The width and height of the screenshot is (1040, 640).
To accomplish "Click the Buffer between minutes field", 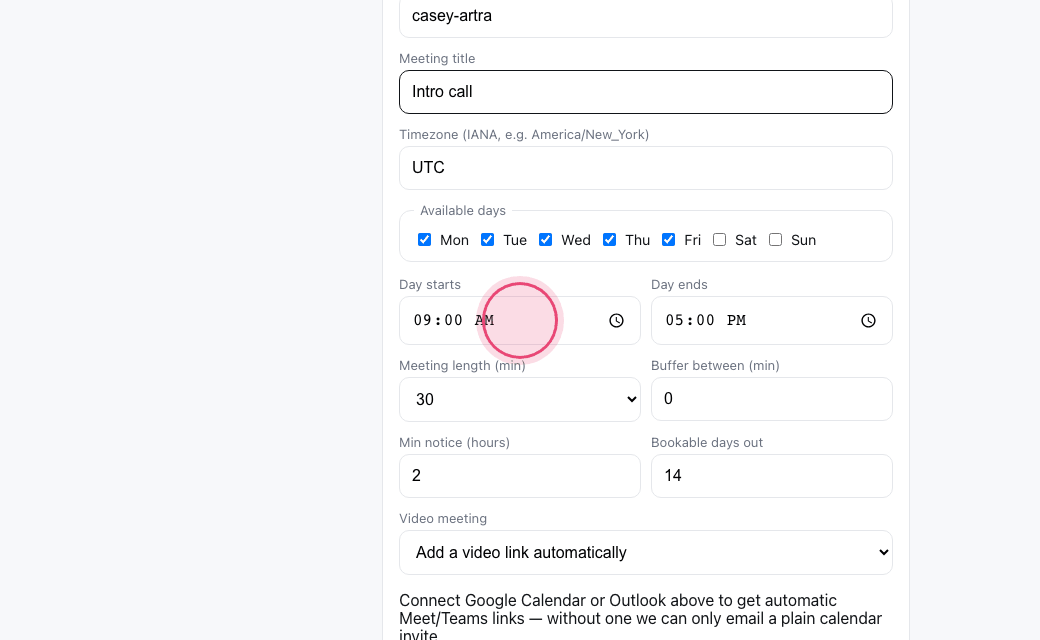I will 772,399.
